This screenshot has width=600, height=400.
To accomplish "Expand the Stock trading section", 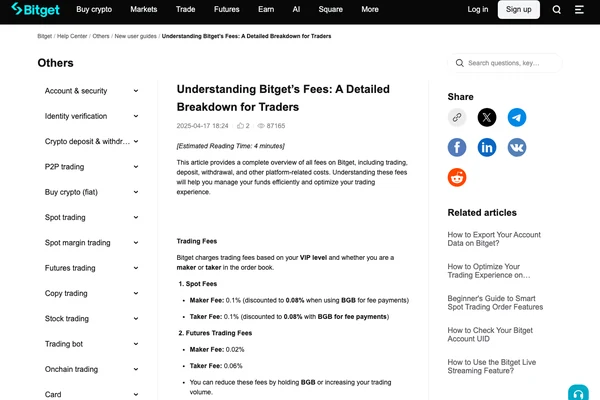I will point(91,318).
